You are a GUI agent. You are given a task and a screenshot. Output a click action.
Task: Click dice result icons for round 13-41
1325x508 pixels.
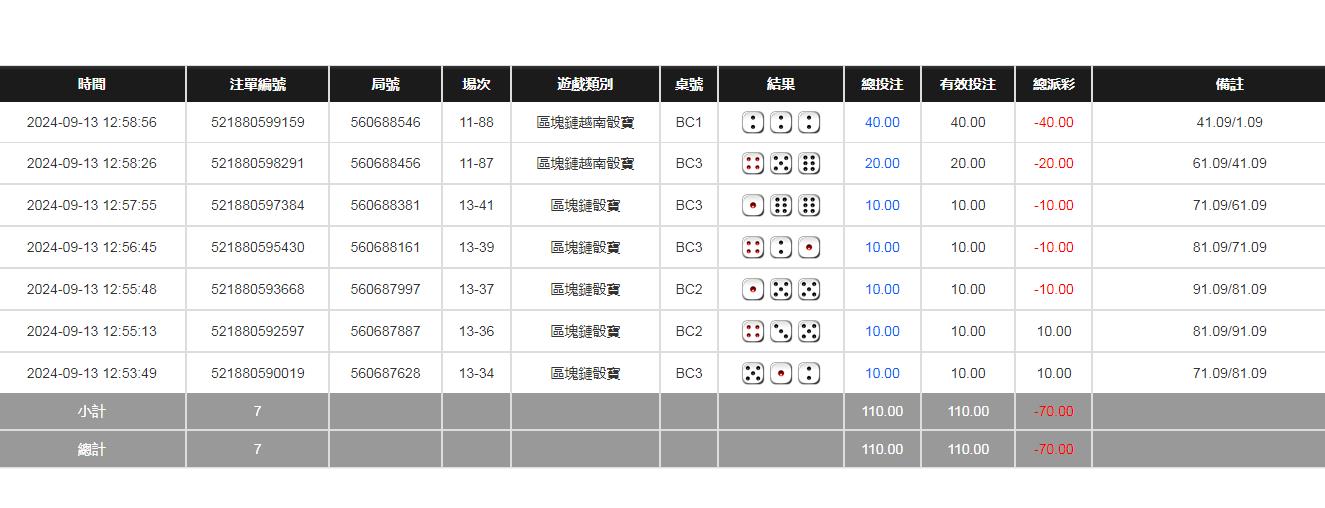(781, 205)
